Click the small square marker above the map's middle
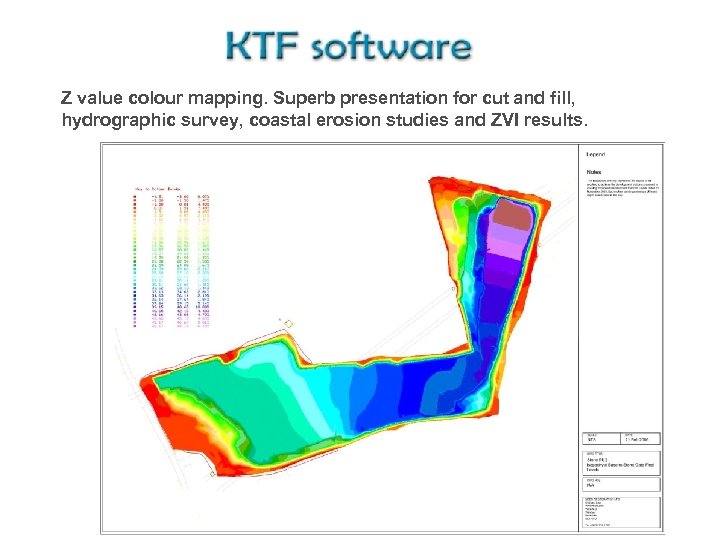The image size is (720, 540). tap(288, 324)
